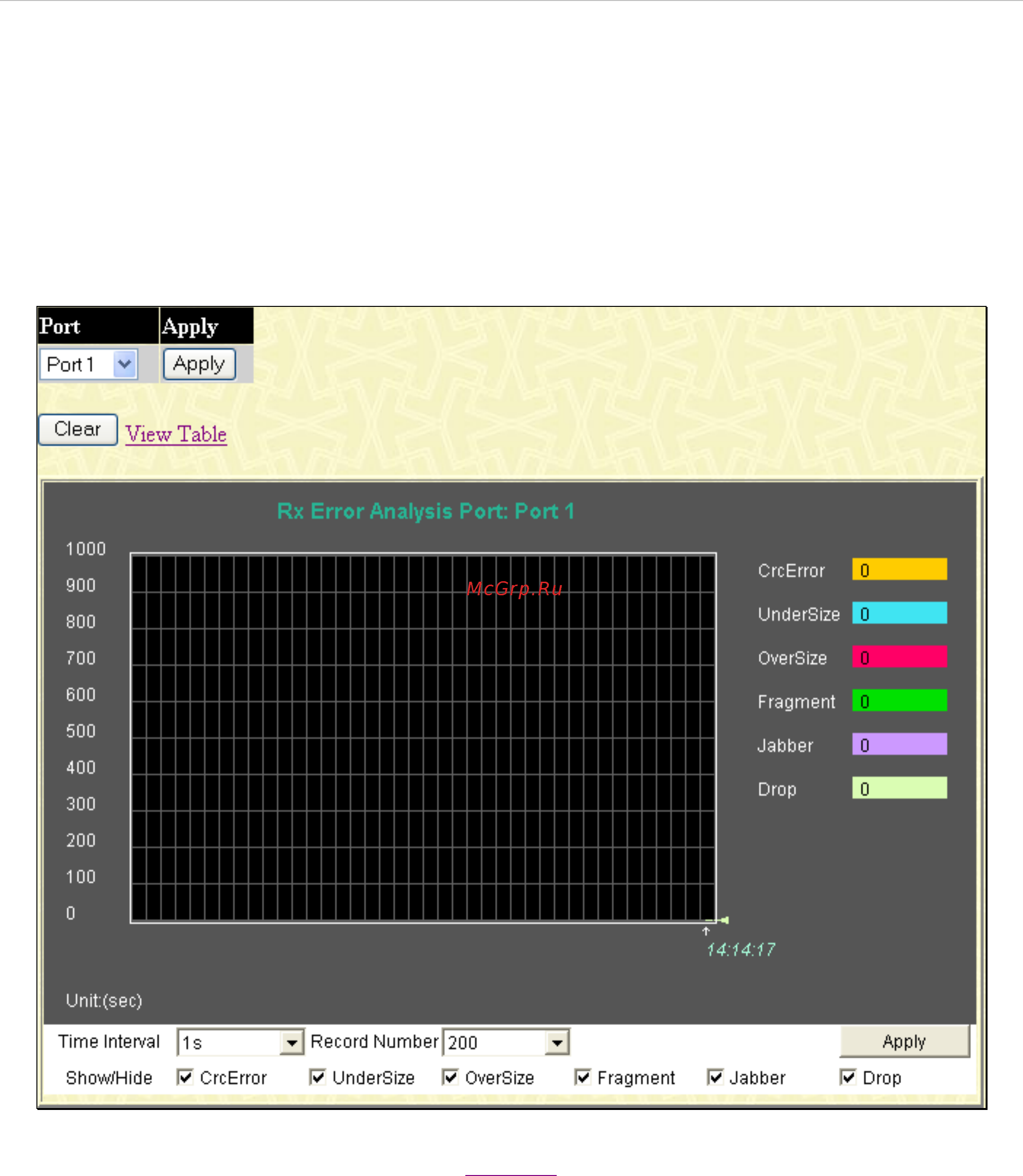Click the Jabber legend label
This screenshot has width=1023, height=1176.
[x=785, y=746]
